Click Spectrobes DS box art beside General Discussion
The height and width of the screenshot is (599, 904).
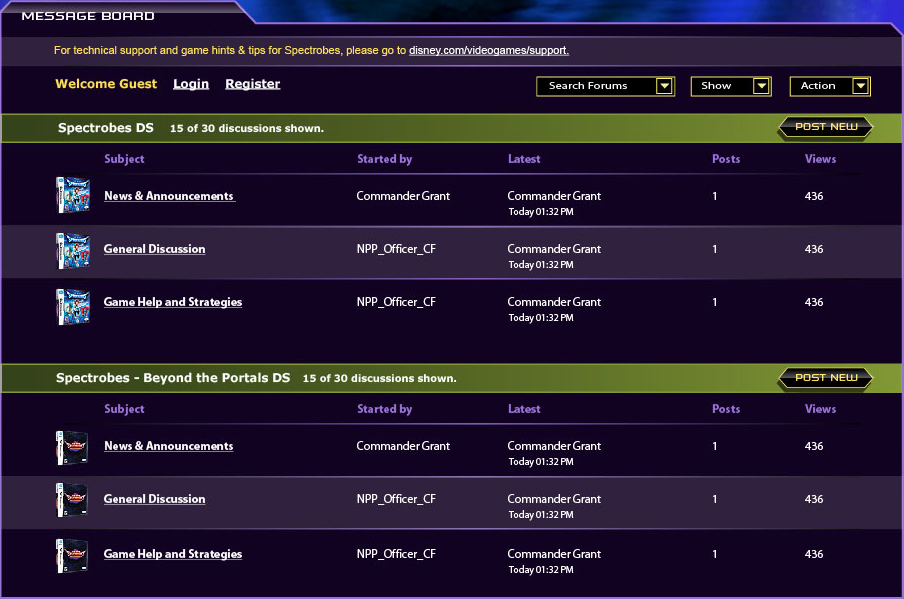tap(73, 251)
